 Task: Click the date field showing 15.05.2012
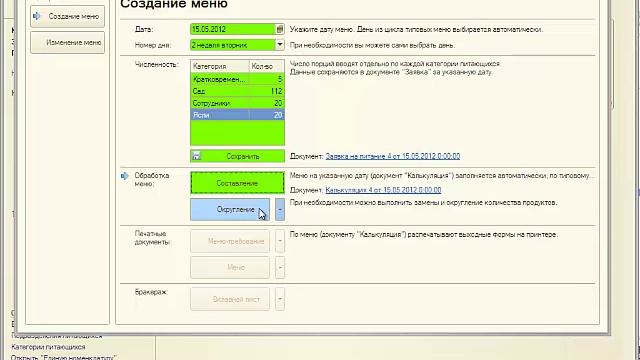(x=233, y=29)
